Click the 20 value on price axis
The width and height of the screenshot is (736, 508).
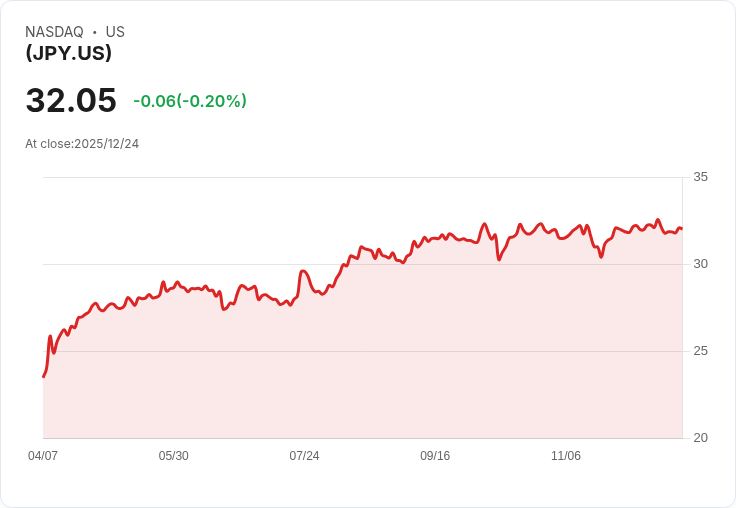pos(700,438)
